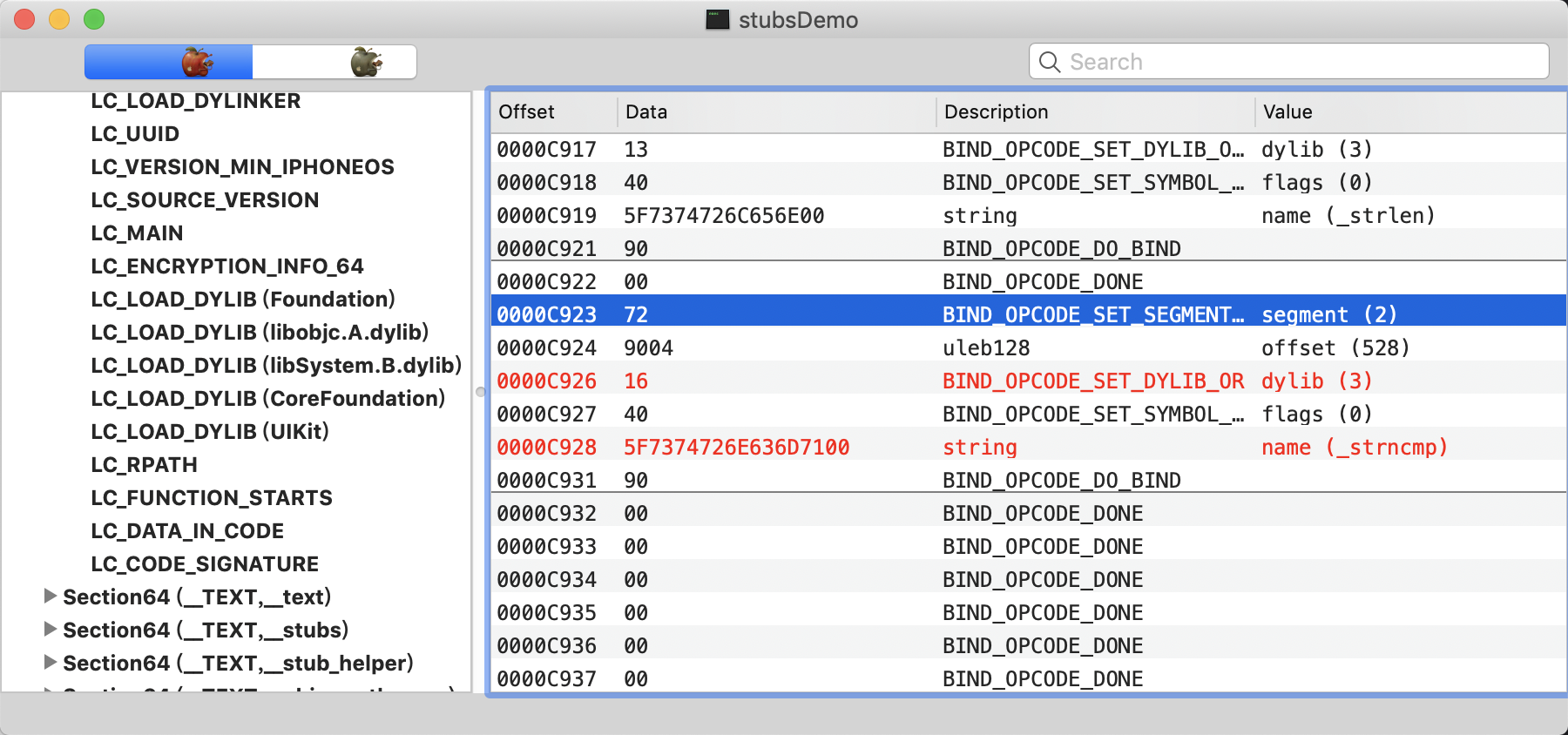Click the red apple view icon
1568x735 pixels.
197,63
